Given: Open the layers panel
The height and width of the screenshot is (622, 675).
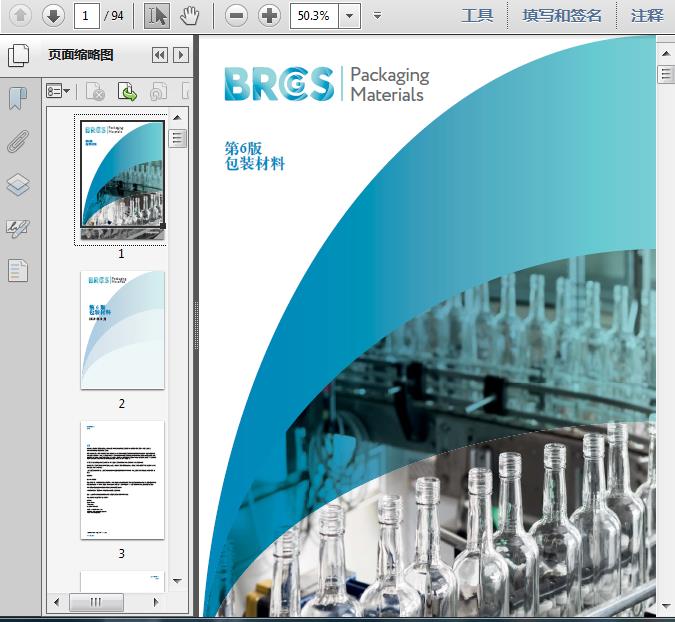Looking at the screenshot, I should pyautogui.click(x=18, y=185).
